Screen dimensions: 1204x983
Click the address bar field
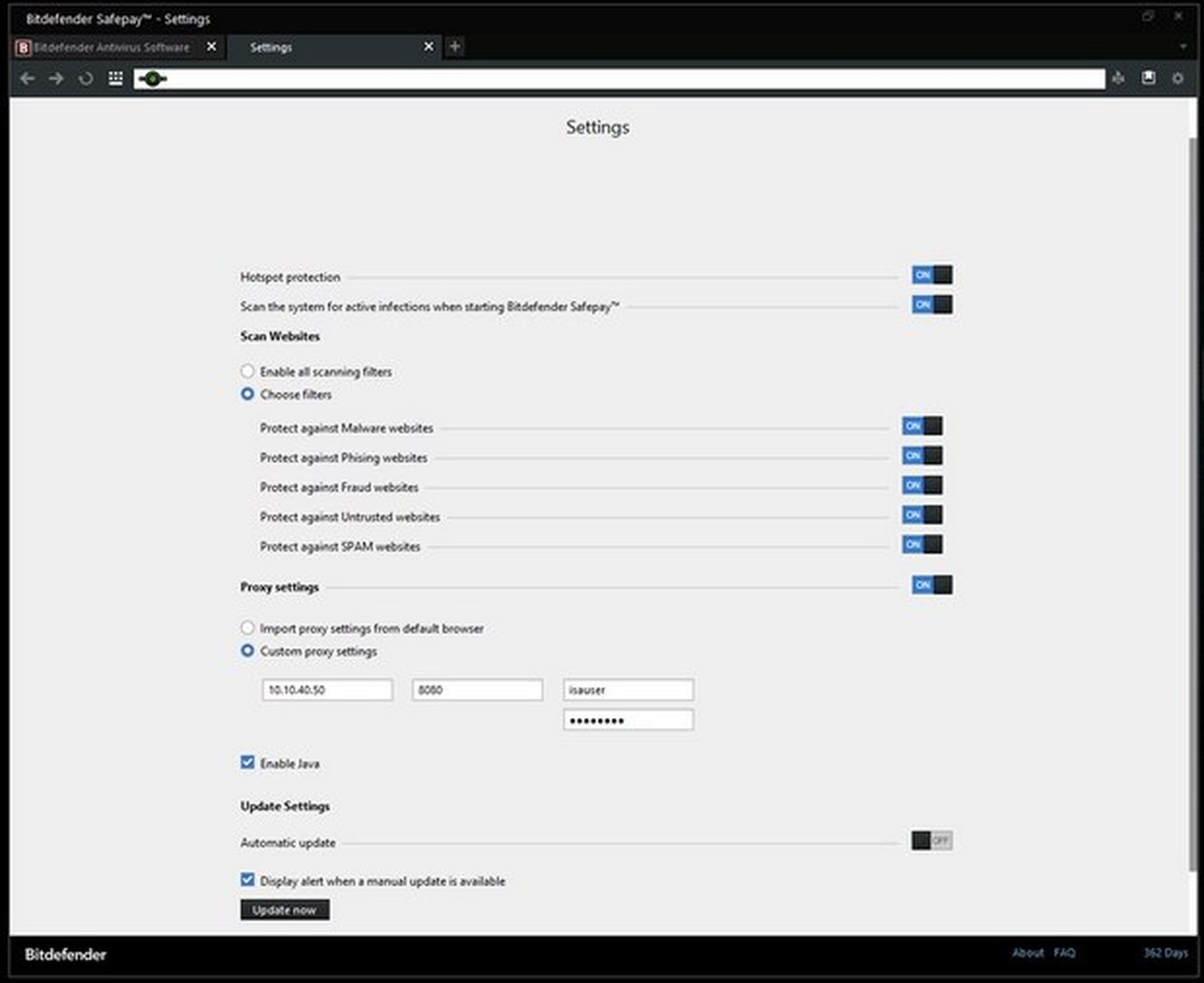click(x=619, y=79)
